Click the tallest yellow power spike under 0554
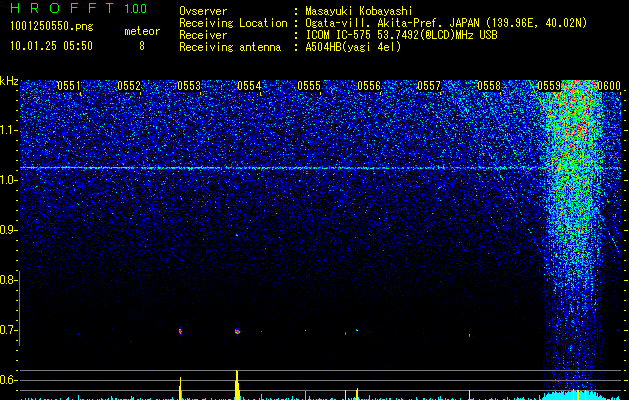The image size is (629, 400). click(237, 385)
